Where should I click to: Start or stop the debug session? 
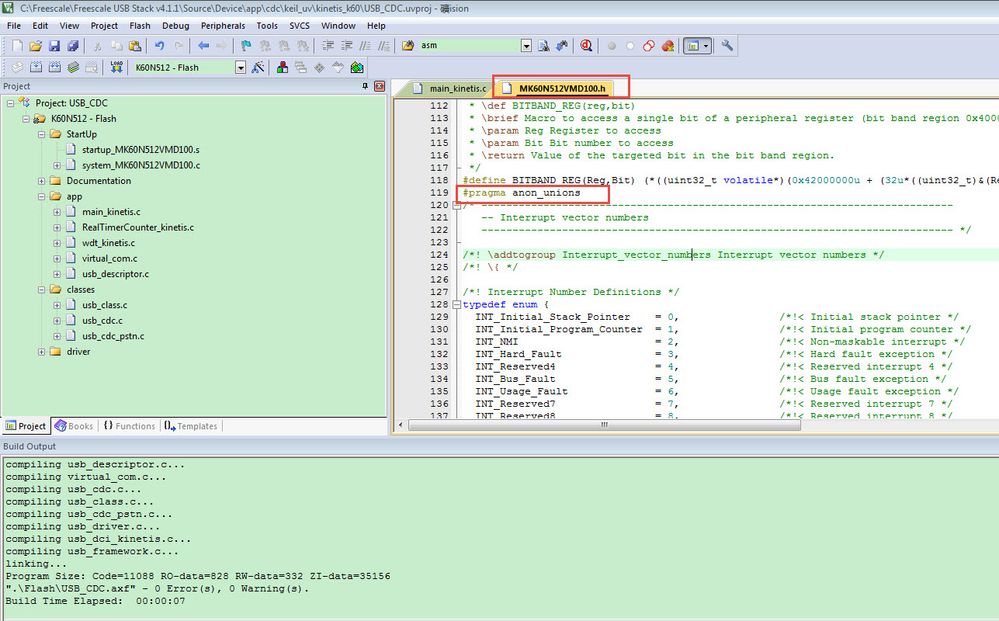click(x=586, y=46)
